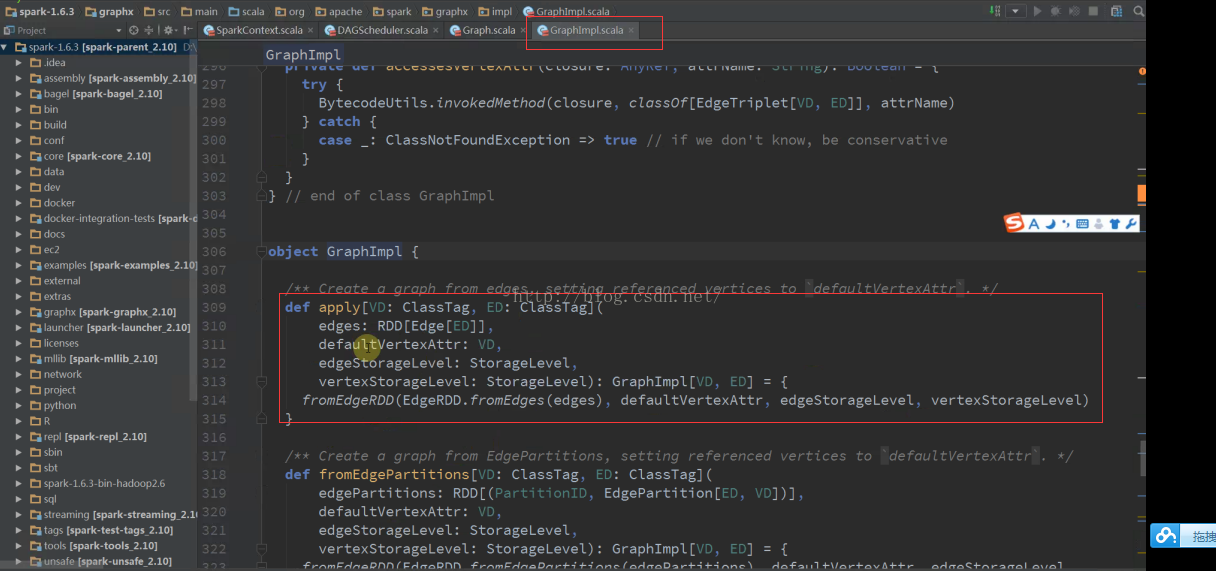Expand the graphx module tree arrow

(19, 312)
